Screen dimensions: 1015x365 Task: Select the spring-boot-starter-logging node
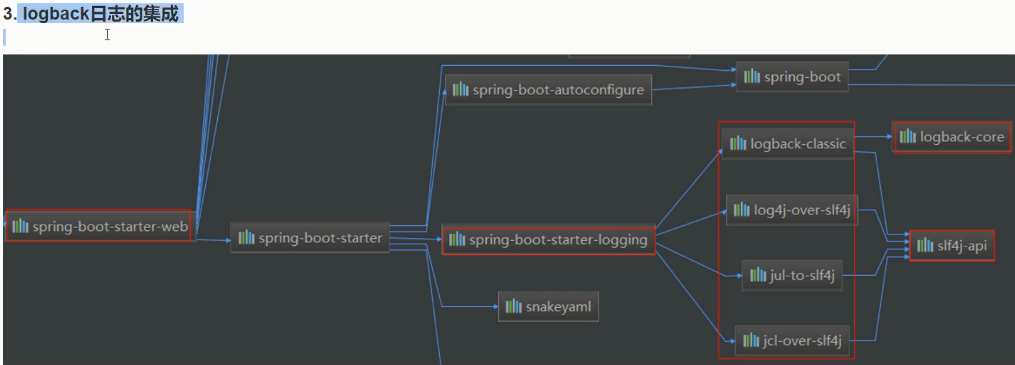pyautogui.click(x=548, y=240)
